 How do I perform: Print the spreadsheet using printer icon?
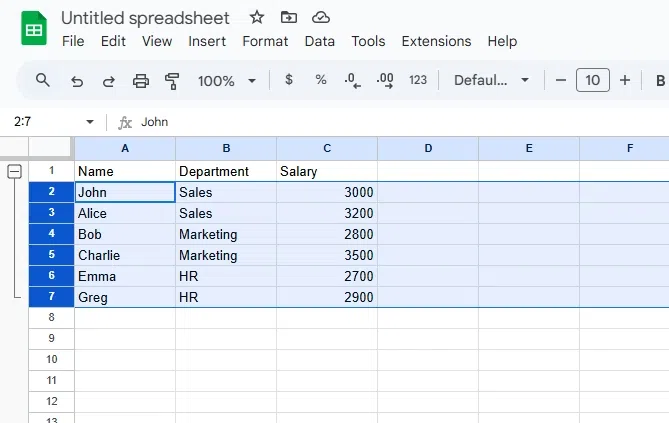coord(141,80)
